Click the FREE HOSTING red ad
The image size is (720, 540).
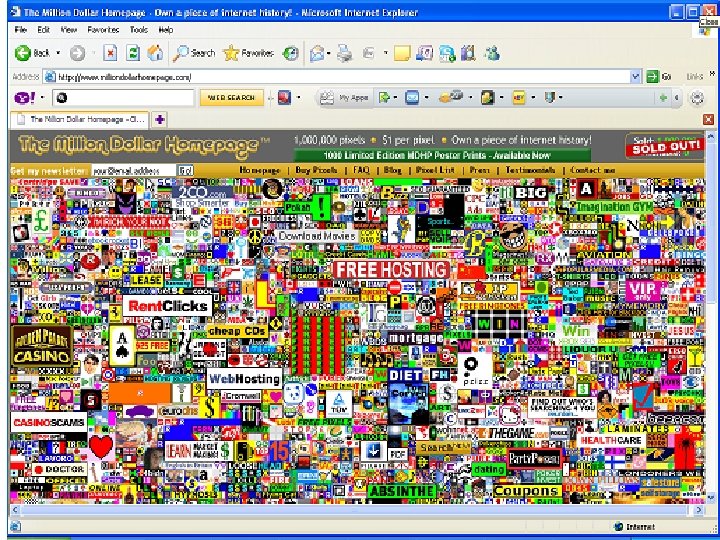pyautogui.click(x=392, y=270)
